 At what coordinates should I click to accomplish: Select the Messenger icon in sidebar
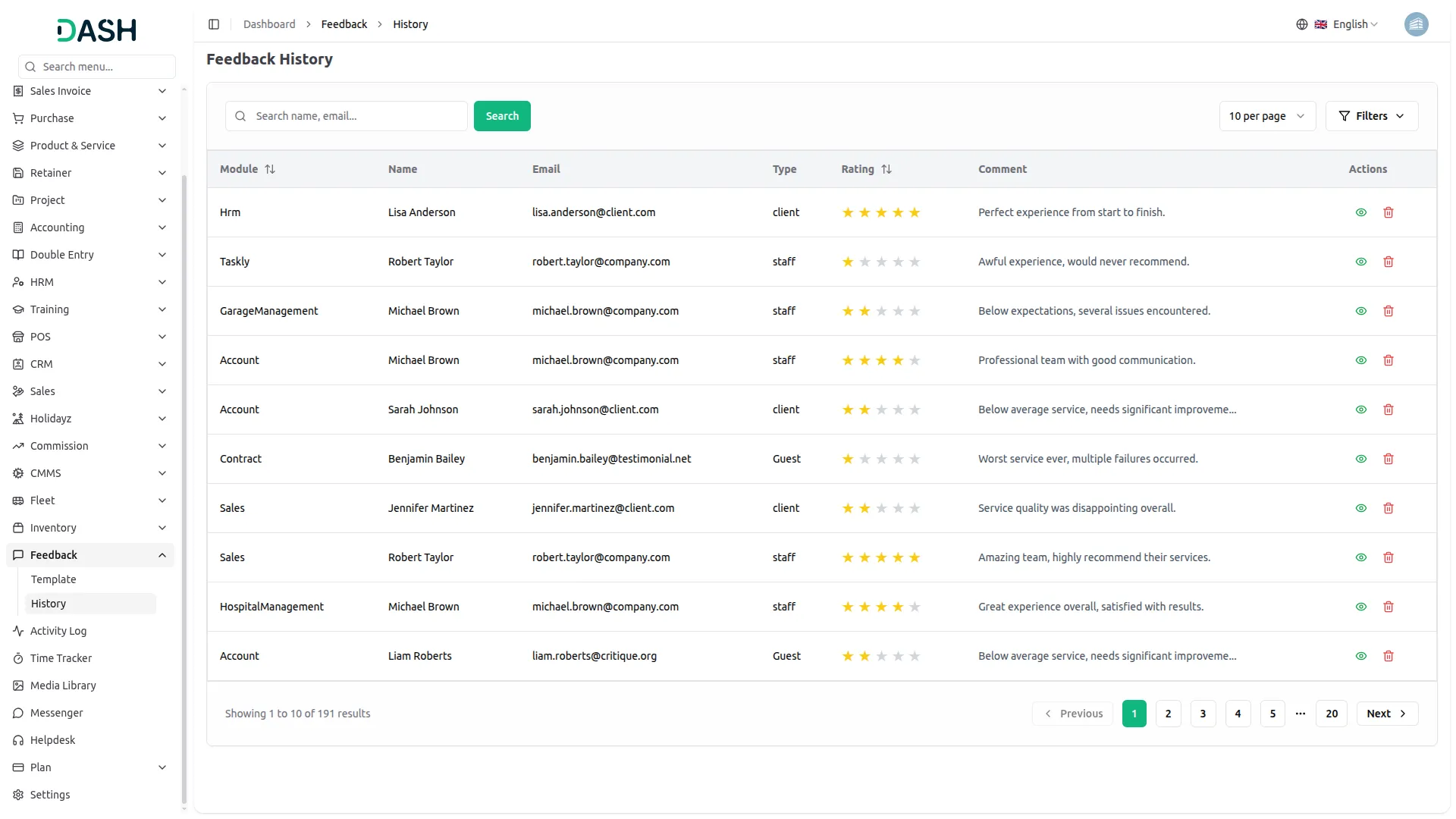(17, 713)
